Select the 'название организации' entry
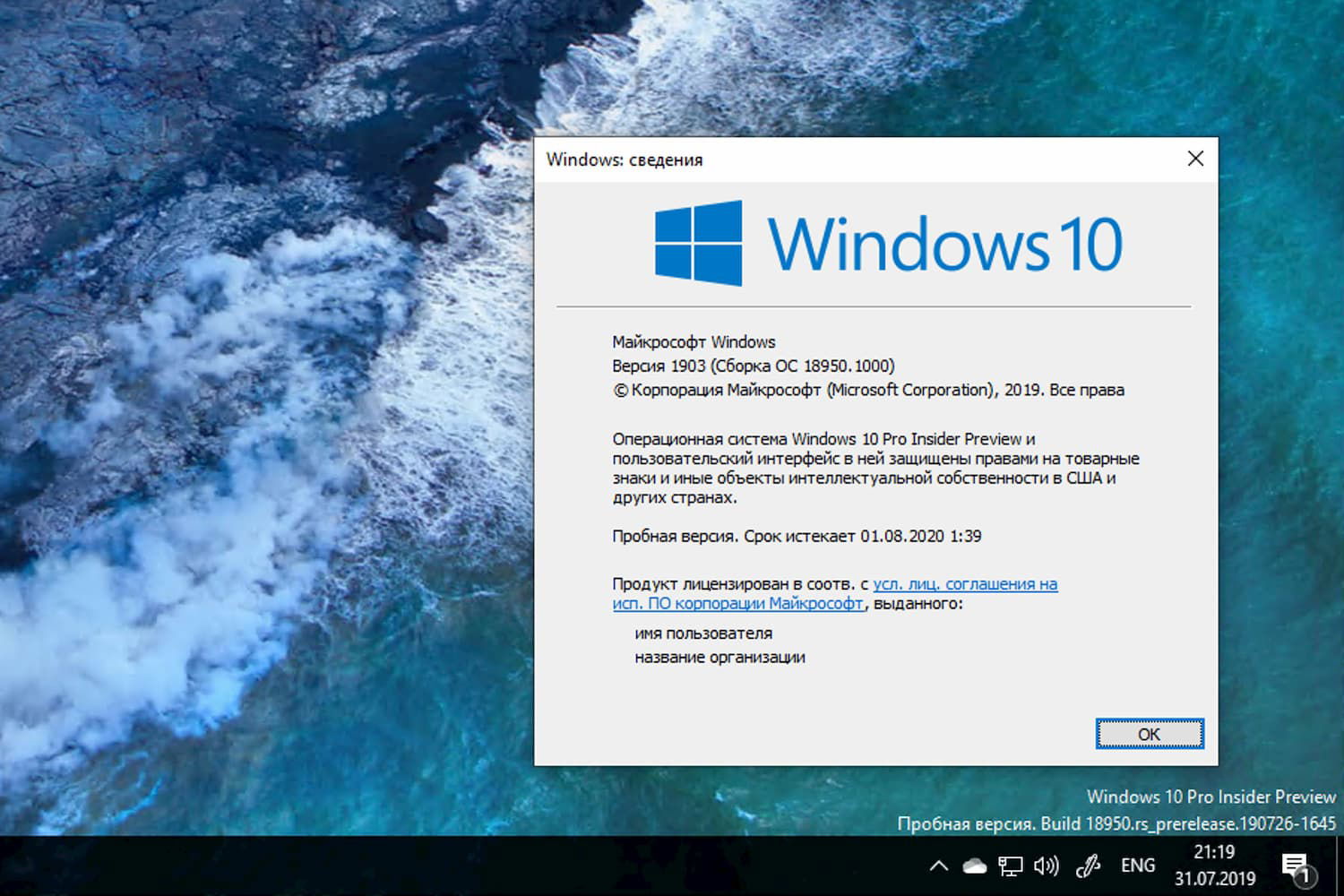This screenshot has height=896, width=1344. pos(719,657)
